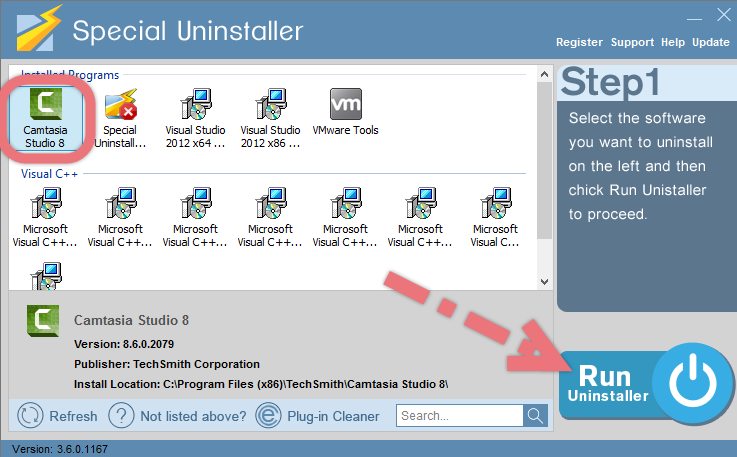This screenshot has height=457, width=737.
Task: Focus the Search input field
Action: tap(460, 416)
